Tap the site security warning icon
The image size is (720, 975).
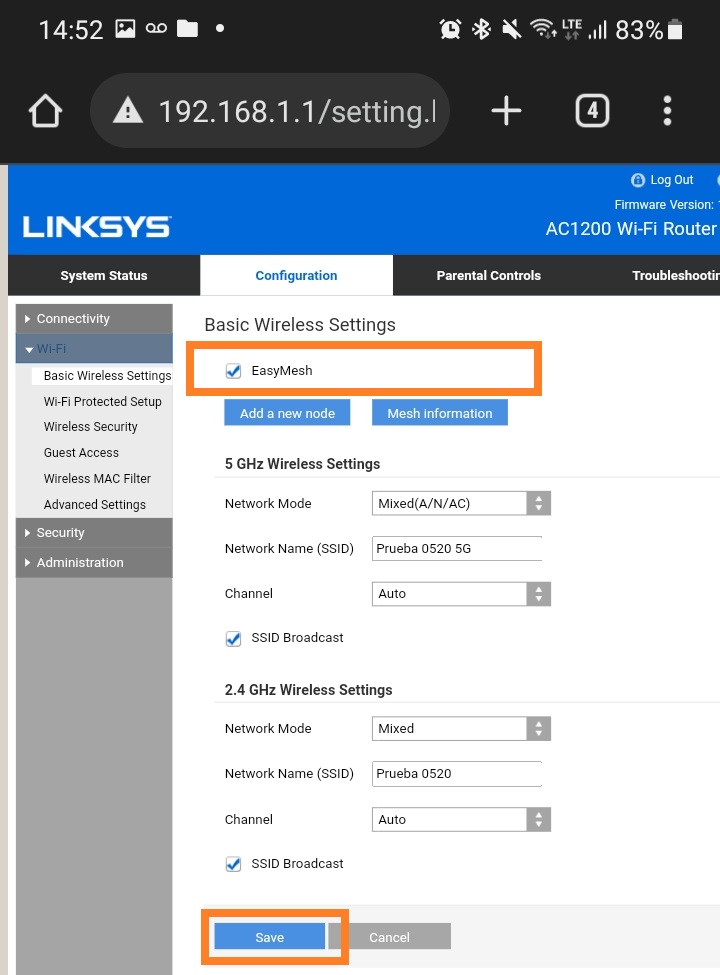click(127, 111)
